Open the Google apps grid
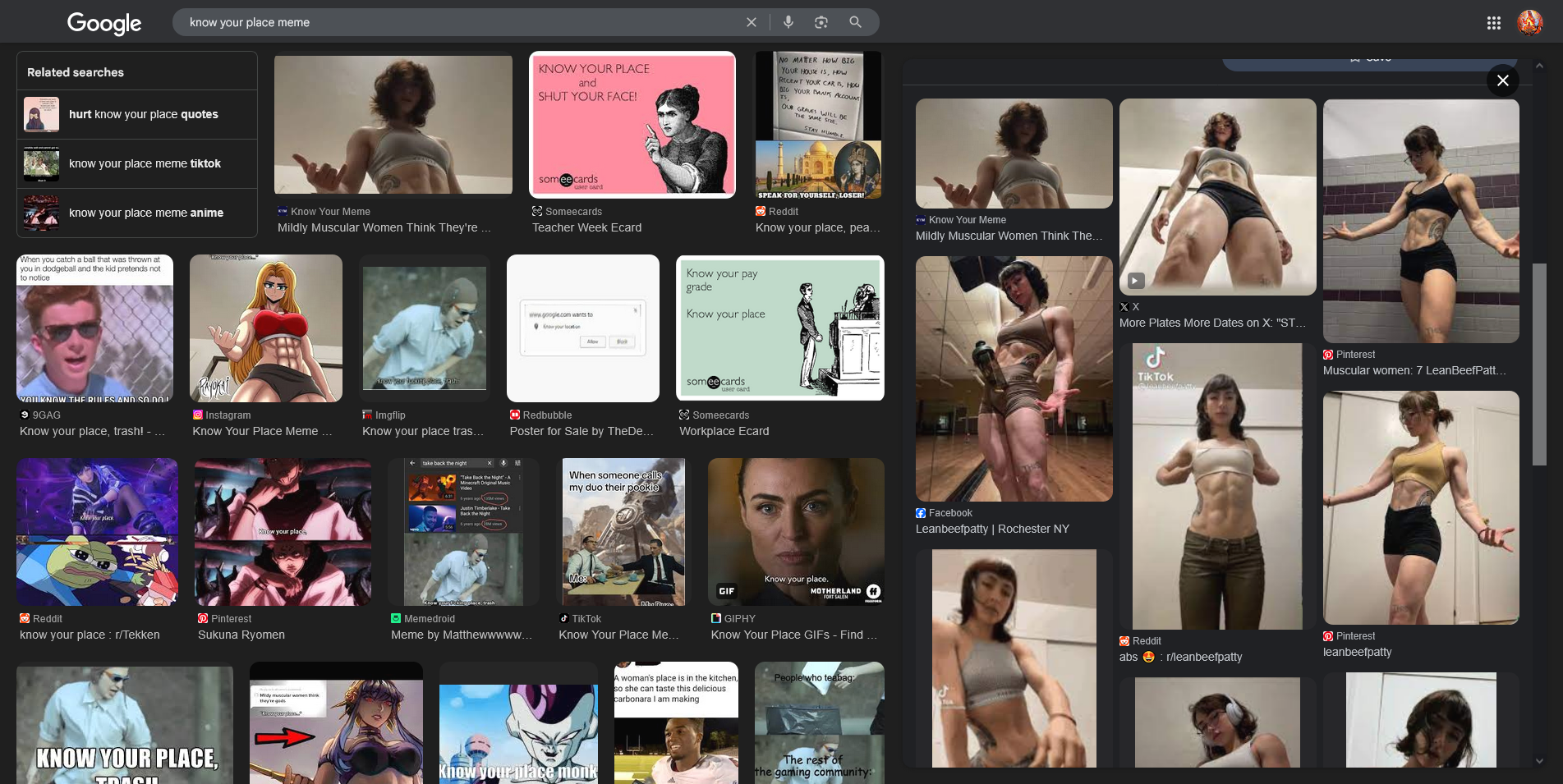 1494,23
